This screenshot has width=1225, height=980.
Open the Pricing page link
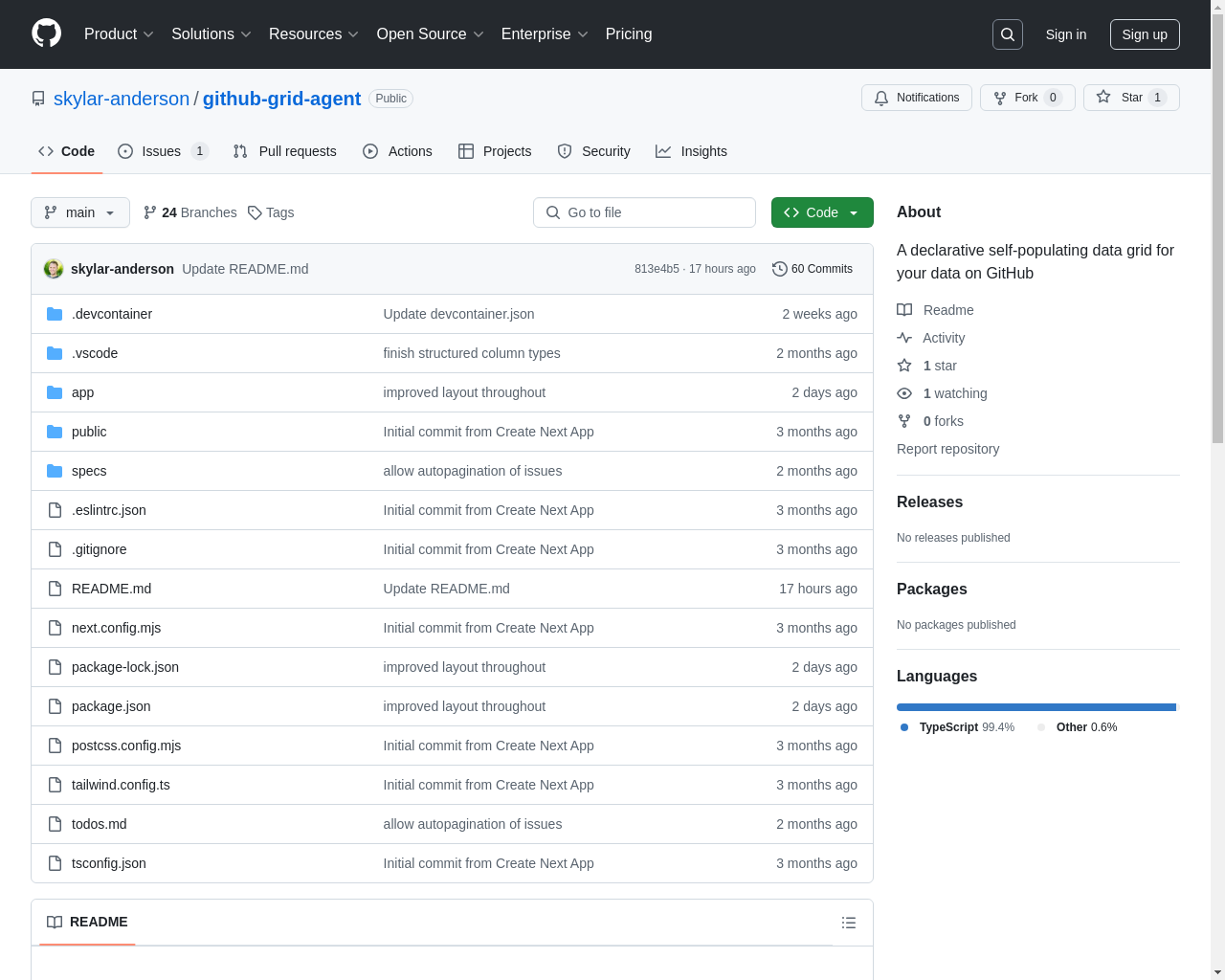coord(629,34)
